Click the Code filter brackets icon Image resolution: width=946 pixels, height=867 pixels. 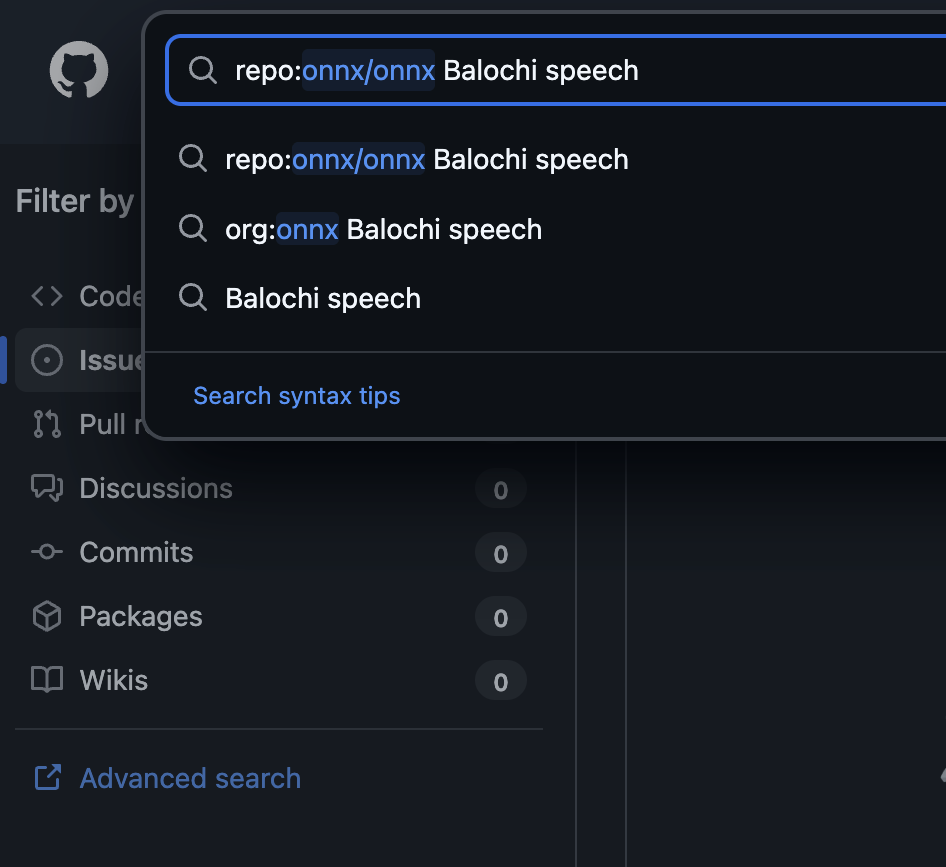click(x=47, y=296)
